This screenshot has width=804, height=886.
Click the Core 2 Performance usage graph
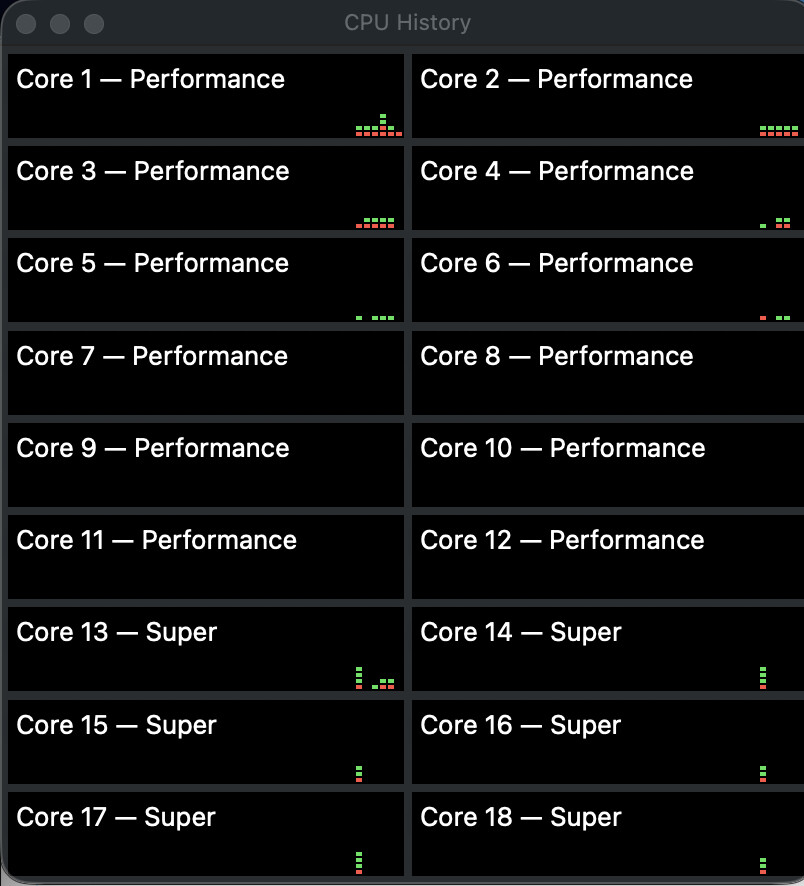(608, 96)
